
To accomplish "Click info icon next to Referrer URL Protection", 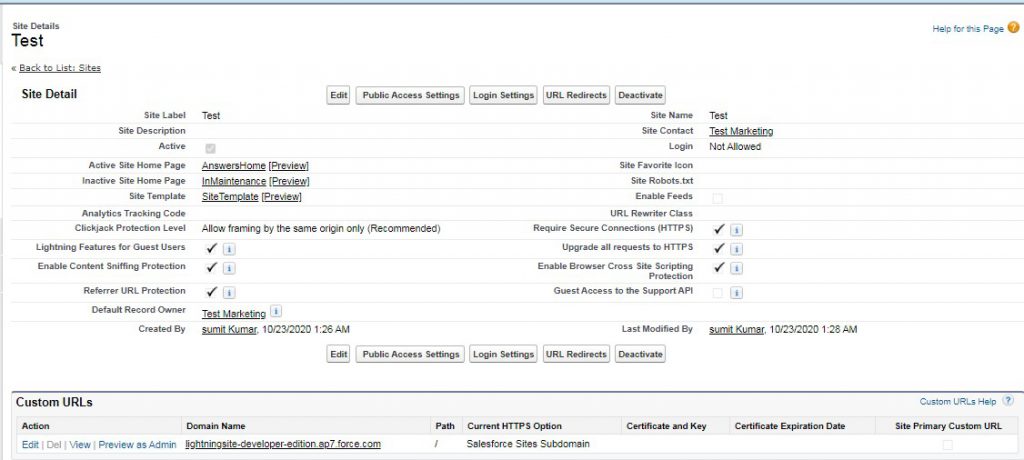I will coord(229,293).
